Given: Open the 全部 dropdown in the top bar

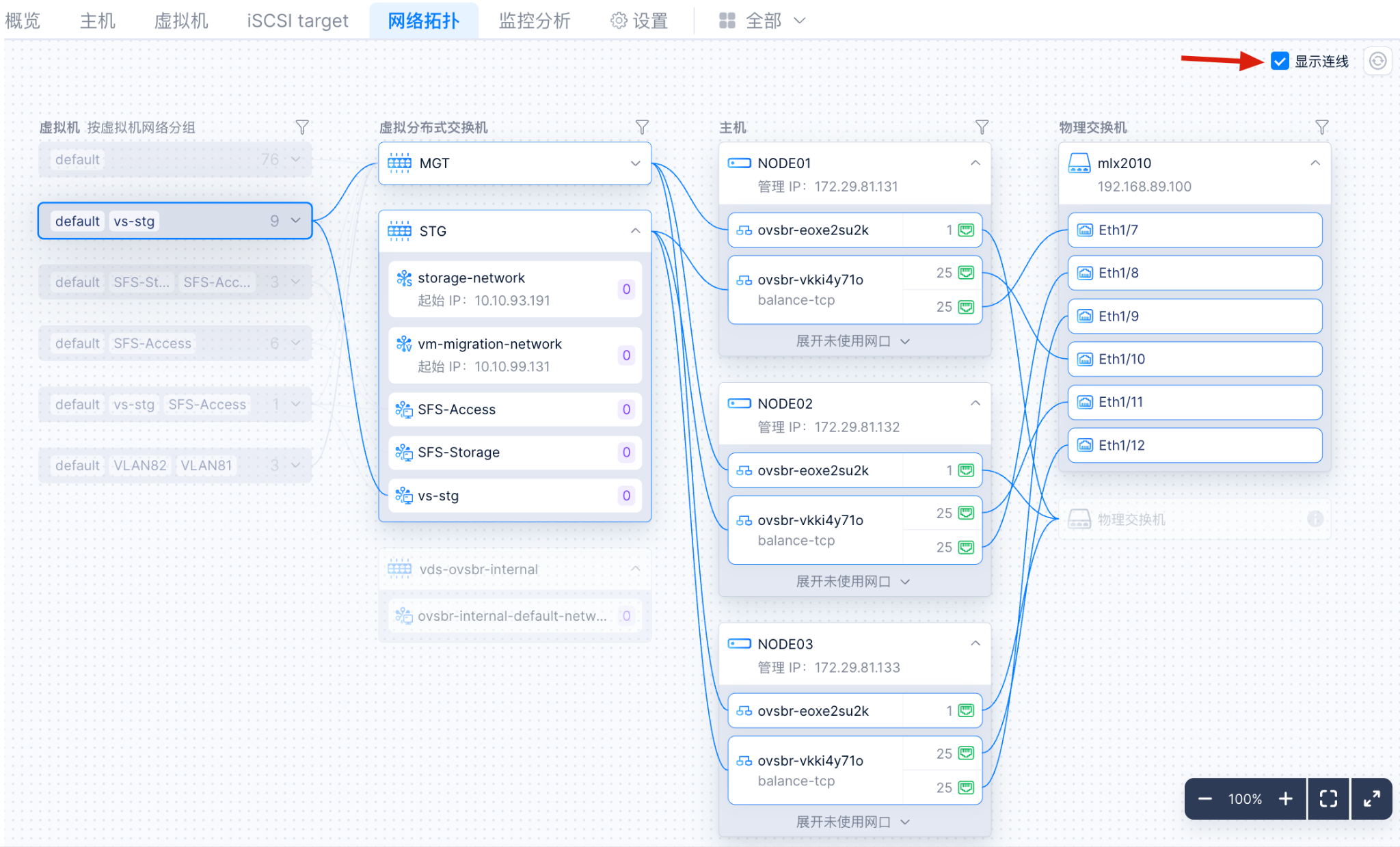Looking at the screenshot, I should click(x=762, y=21).
